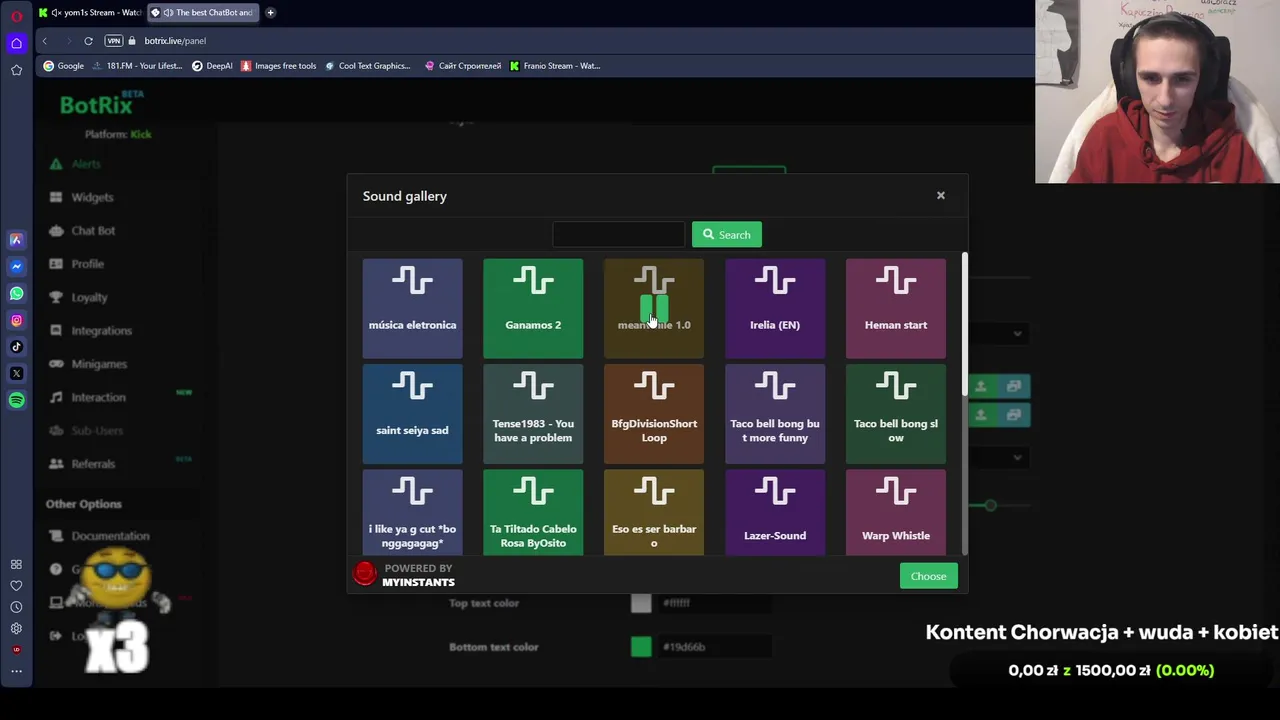
Task: Choose the BfgDivisionShort Loop sound
Action: click(x=654, y=414)
